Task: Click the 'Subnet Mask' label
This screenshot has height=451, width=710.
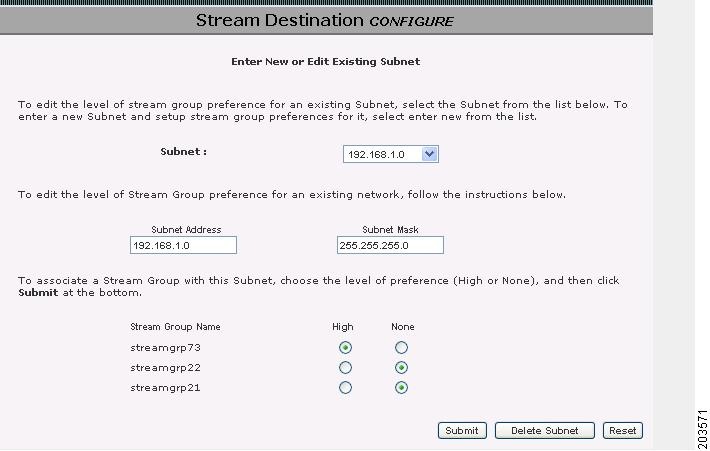Action: tap(390, 230)
